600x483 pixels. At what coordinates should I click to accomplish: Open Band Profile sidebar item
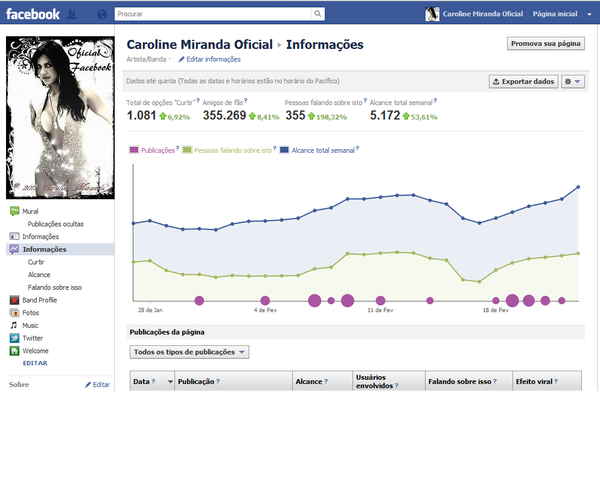(39, 300)
